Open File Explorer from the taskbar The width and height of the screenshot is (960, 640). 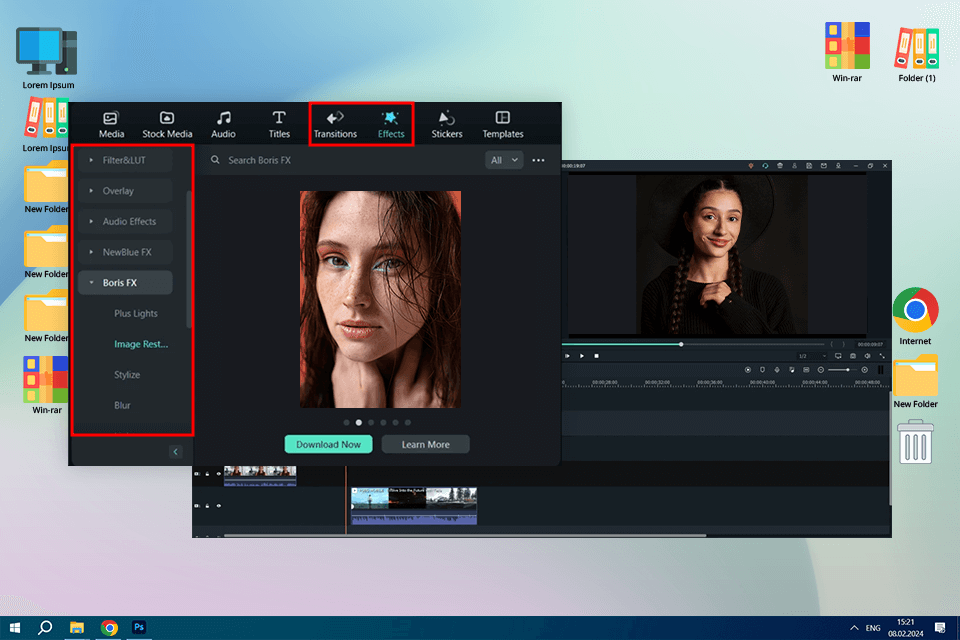click(77, 627)
